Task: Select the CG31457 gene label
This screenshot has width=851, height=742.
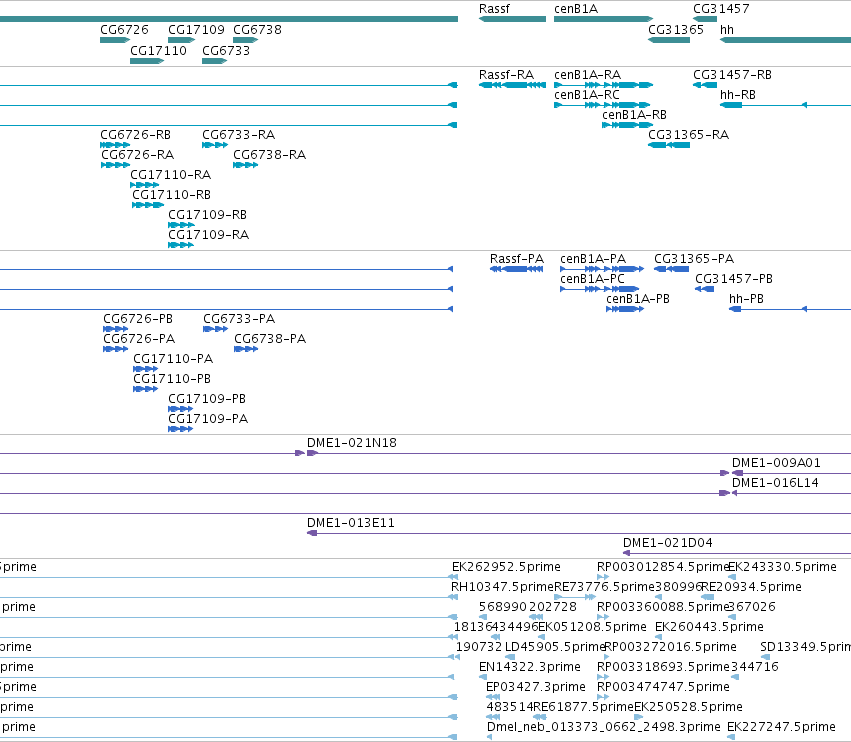Action: pos(721,9)
